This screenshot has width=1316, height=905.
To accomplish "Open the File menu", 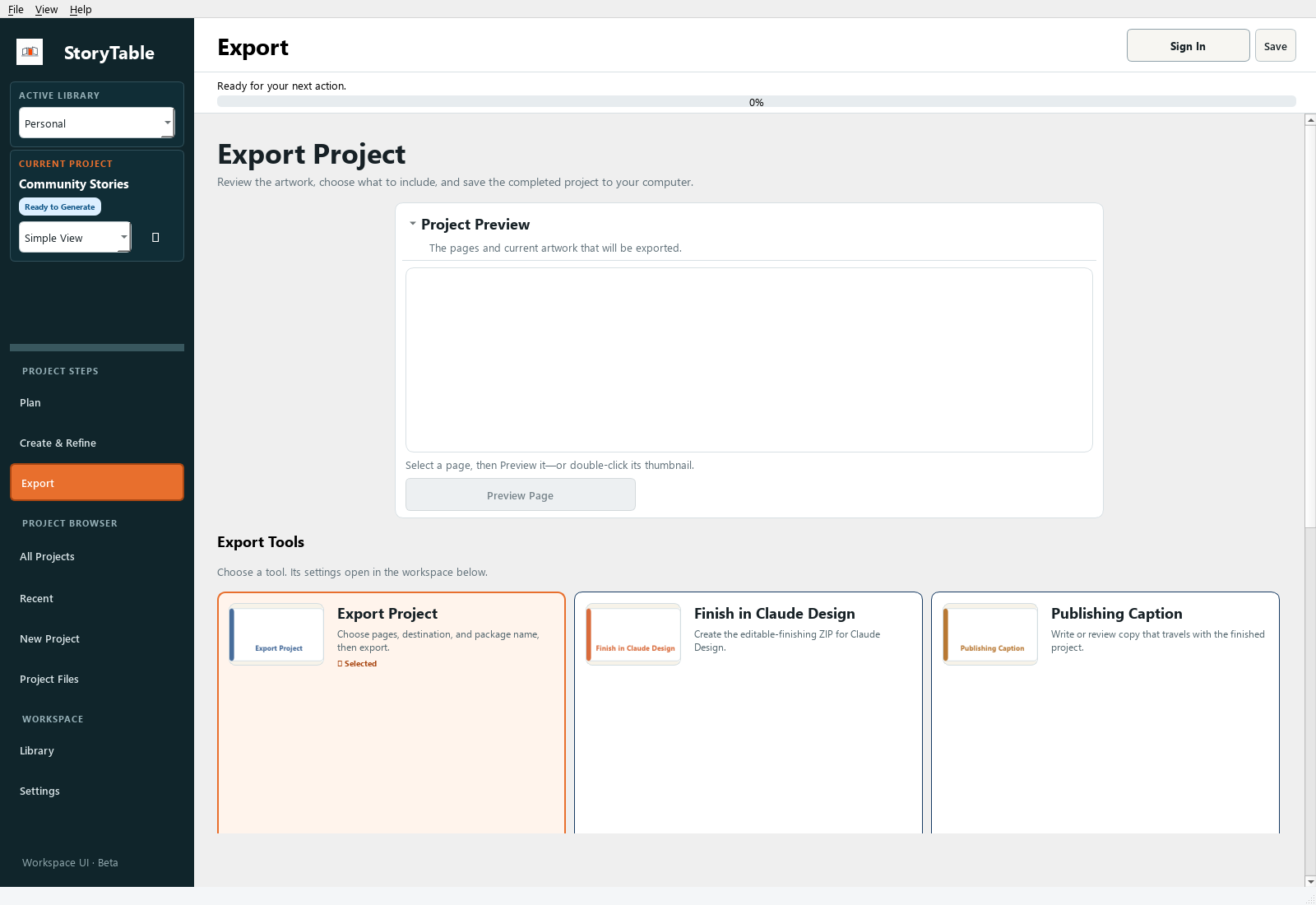I will tap(16, 9).
